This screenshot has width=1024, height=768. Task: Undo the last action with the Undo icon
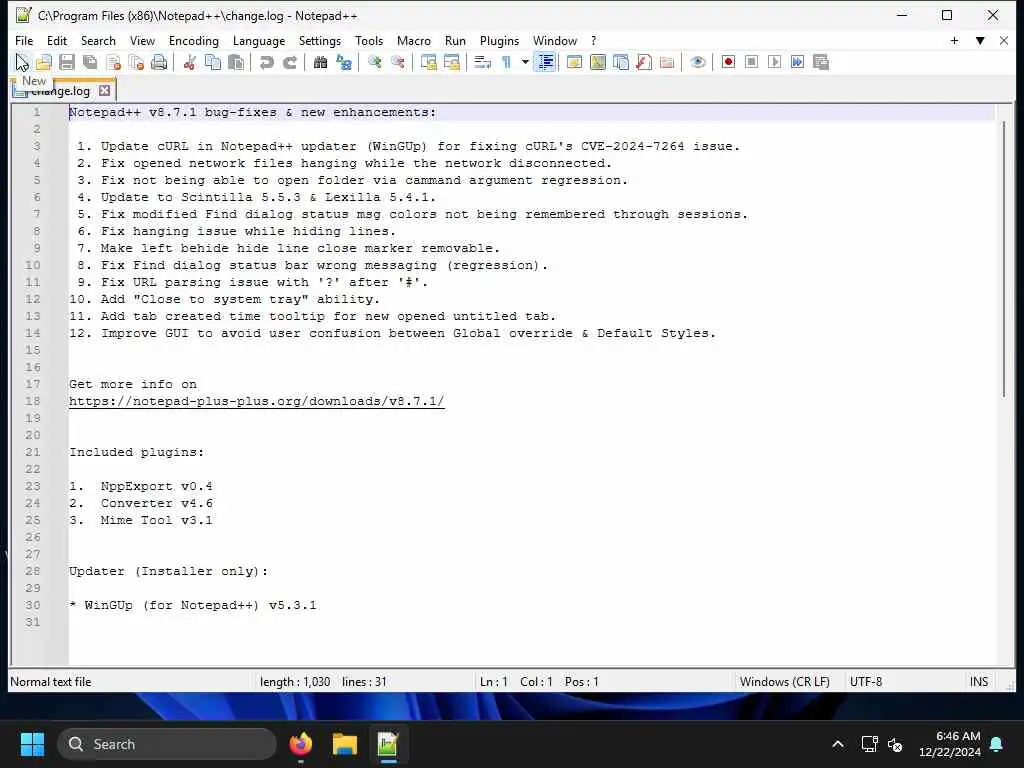[266, 62]
